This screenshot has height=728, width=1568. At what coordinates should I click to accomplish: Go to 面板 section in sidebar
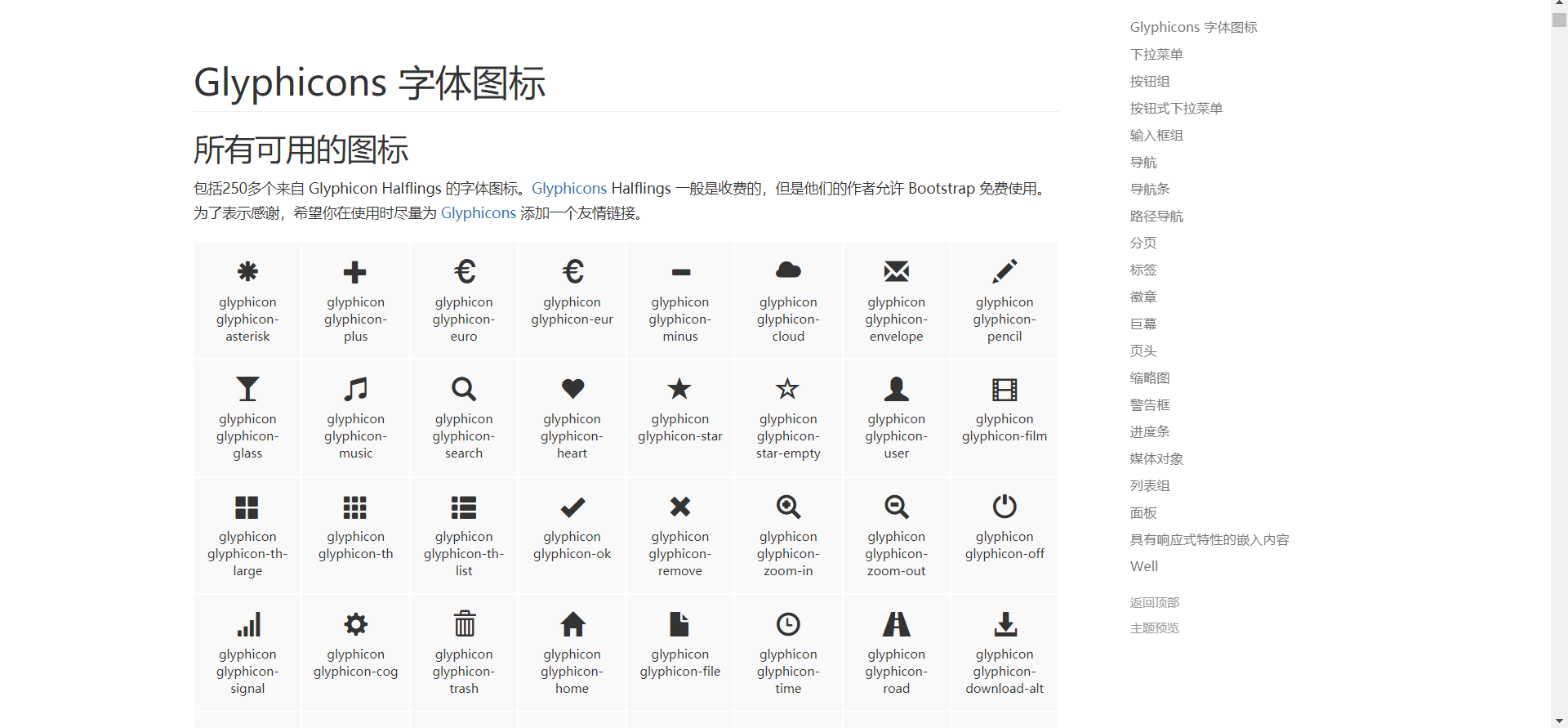1143,512
